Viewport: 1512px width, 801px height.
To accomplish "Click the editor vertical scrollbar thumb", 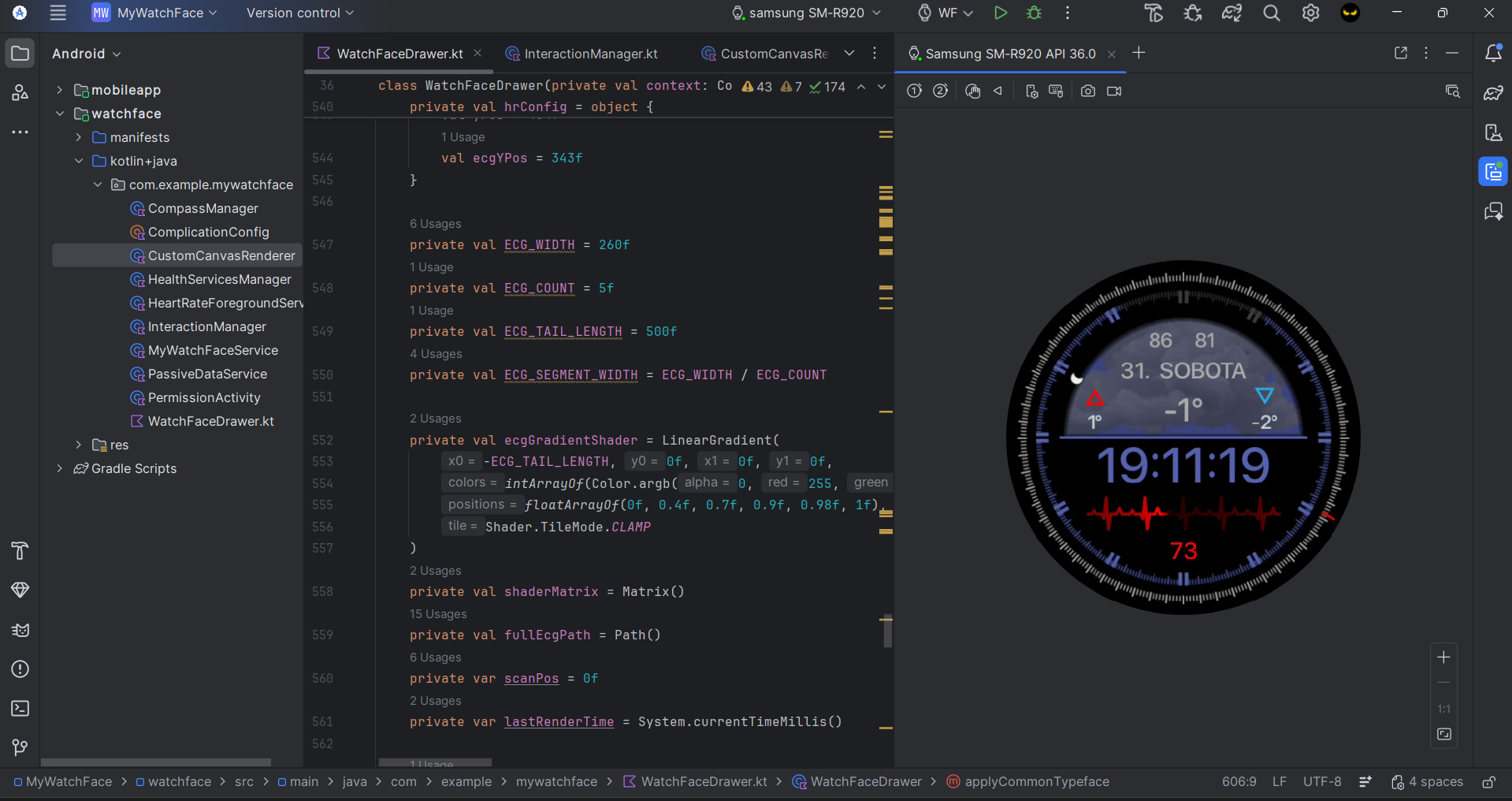I will click(x=888, y=631).
